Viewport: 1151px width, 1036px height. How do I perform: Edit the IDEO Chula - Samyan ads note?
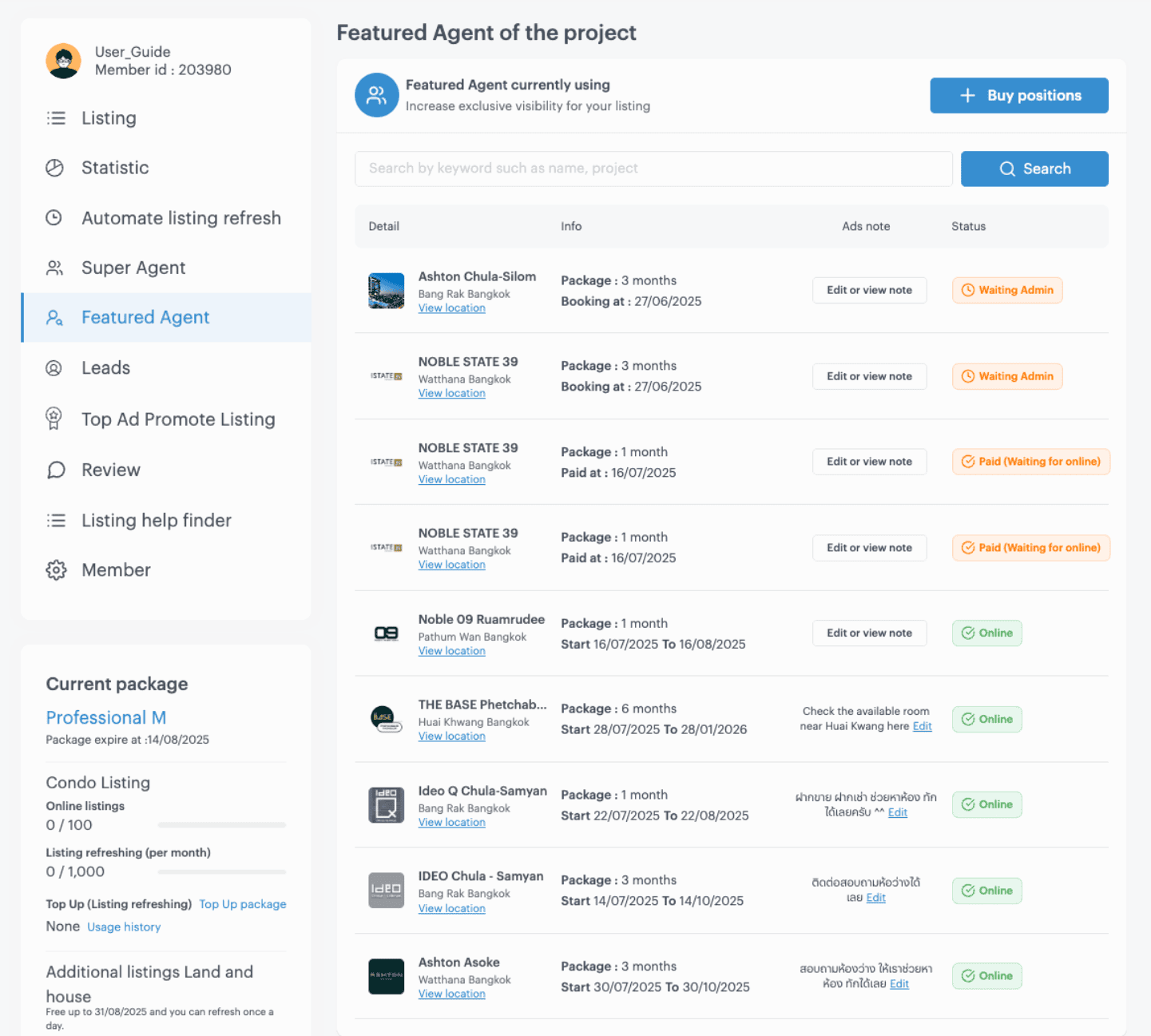[875, 898]
